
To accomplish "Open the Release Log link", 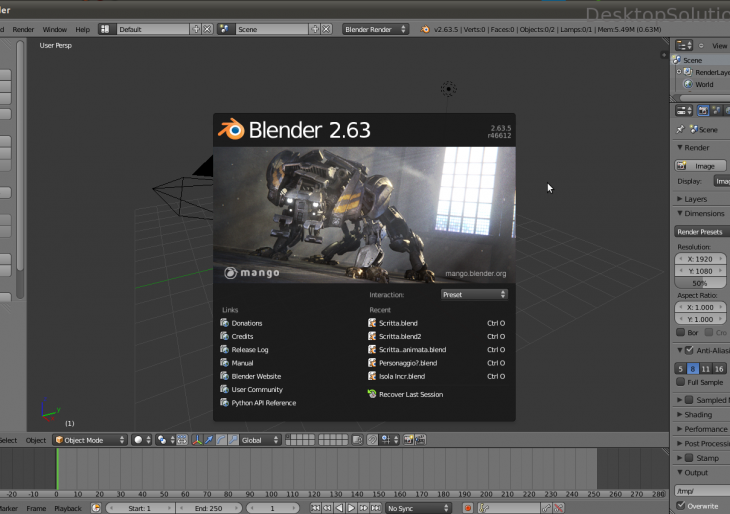I will [249, 350].
